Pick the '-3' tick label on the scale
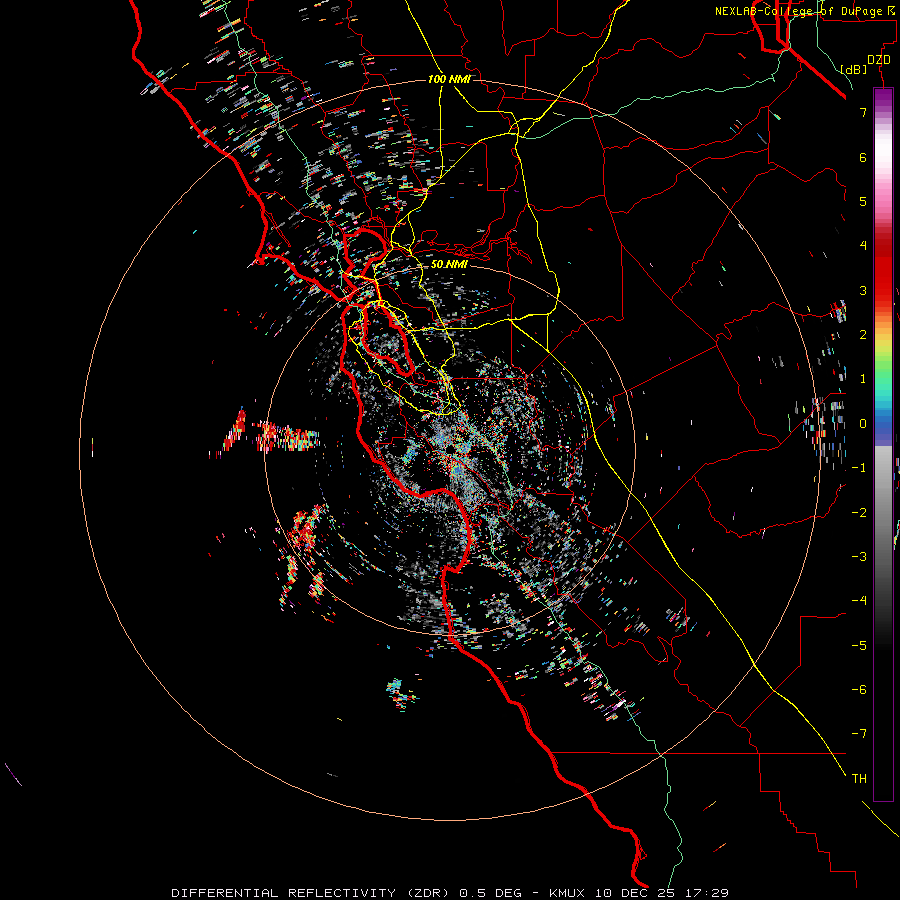 pyautogui.click(x=859, y=557)
